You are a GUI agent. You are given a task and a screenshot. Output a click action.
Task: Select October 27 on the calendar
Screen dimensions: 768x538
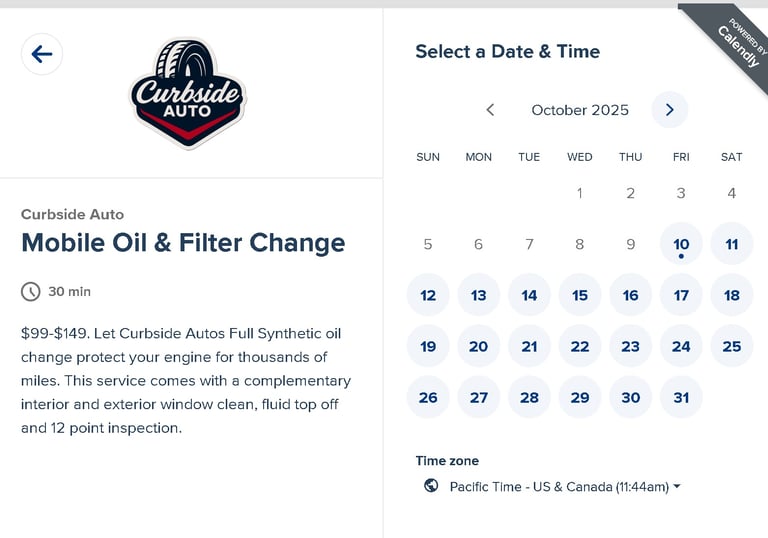click(479, 397)
